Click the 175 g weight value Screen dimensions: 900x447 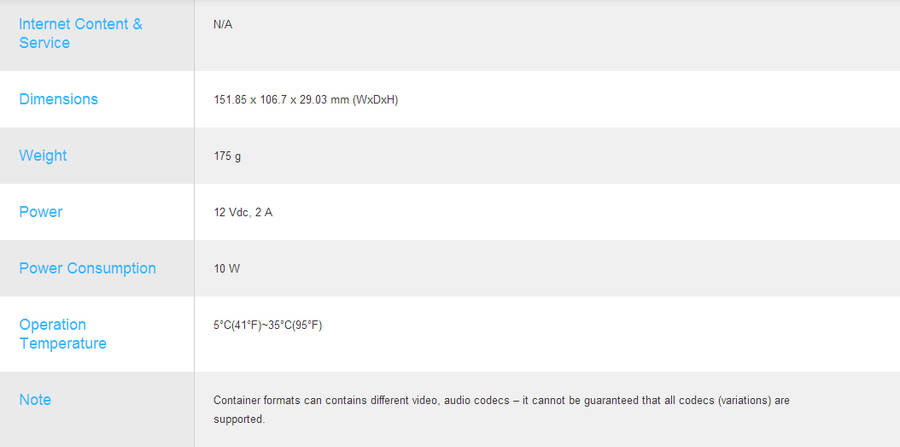(227, 156)
